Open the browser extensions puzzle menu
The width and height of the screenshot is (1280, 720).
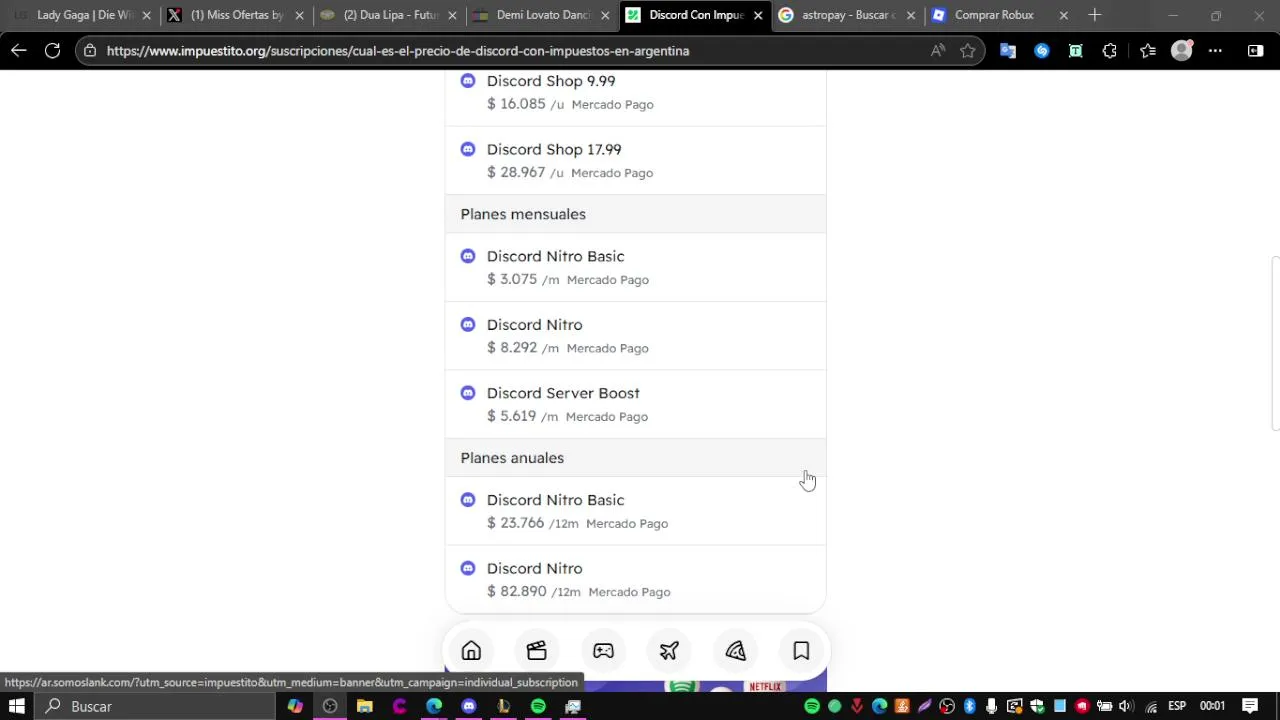pyautogui.click(x=1110, y=51)
